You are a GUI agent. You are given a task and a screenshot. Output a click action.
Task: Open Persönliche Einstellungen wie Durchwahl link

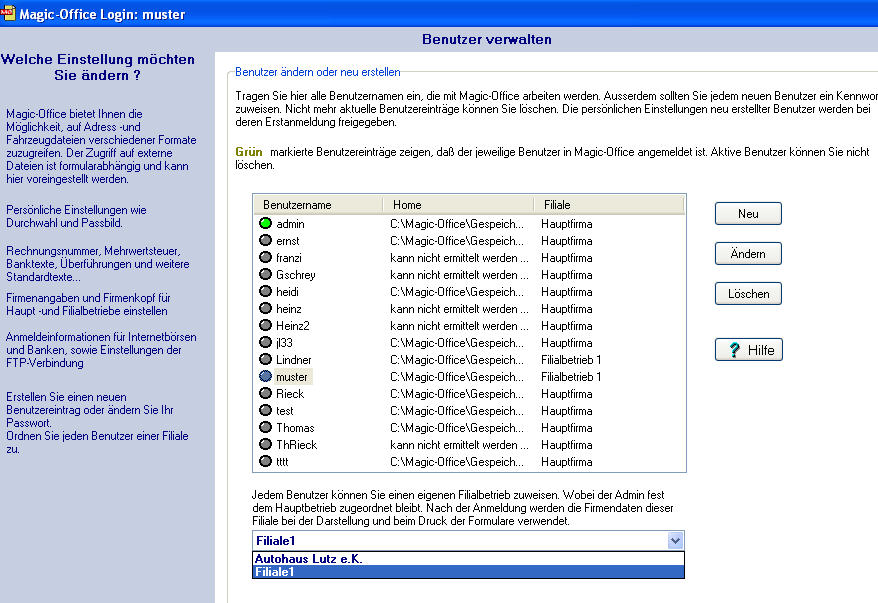[76, 216]
